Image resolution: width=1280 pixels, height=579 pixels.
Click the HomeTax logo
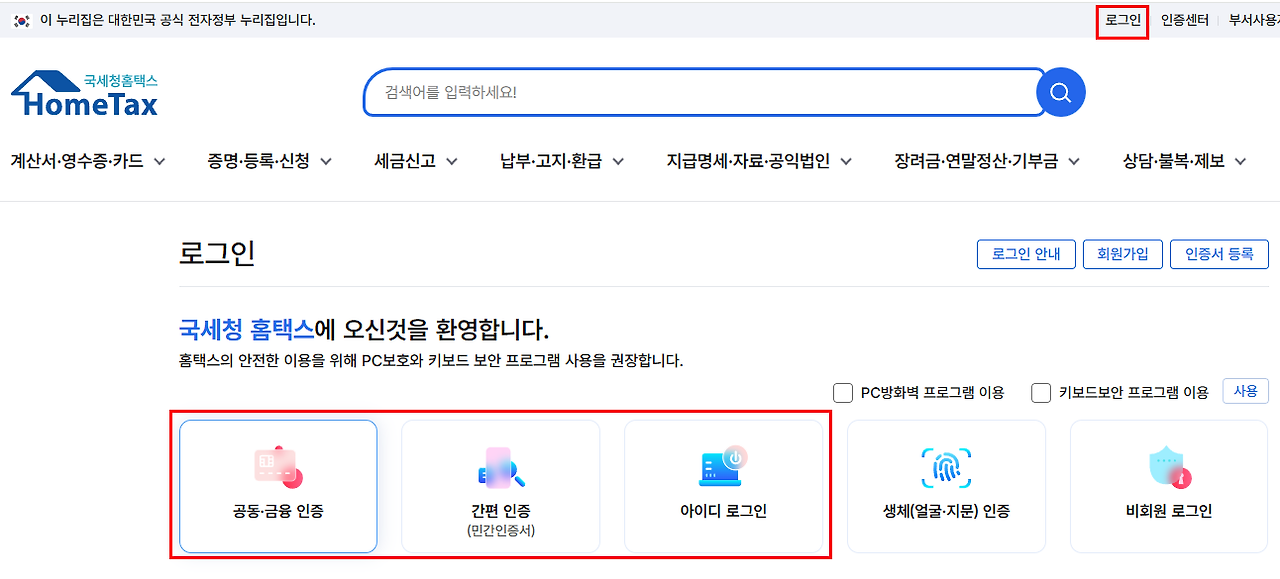pyautogui.click(x=85, y=94)
